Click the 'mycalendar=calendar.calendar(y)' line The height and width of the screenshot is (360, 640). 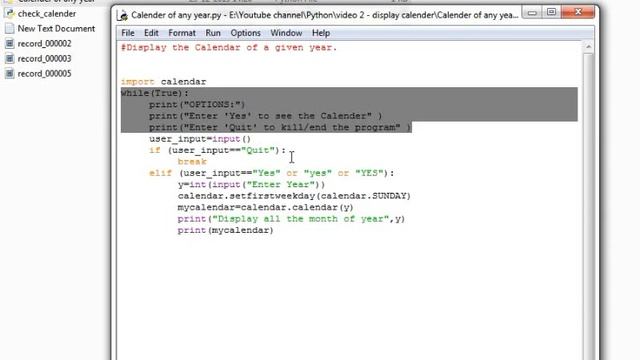click(x=265, y=207)
